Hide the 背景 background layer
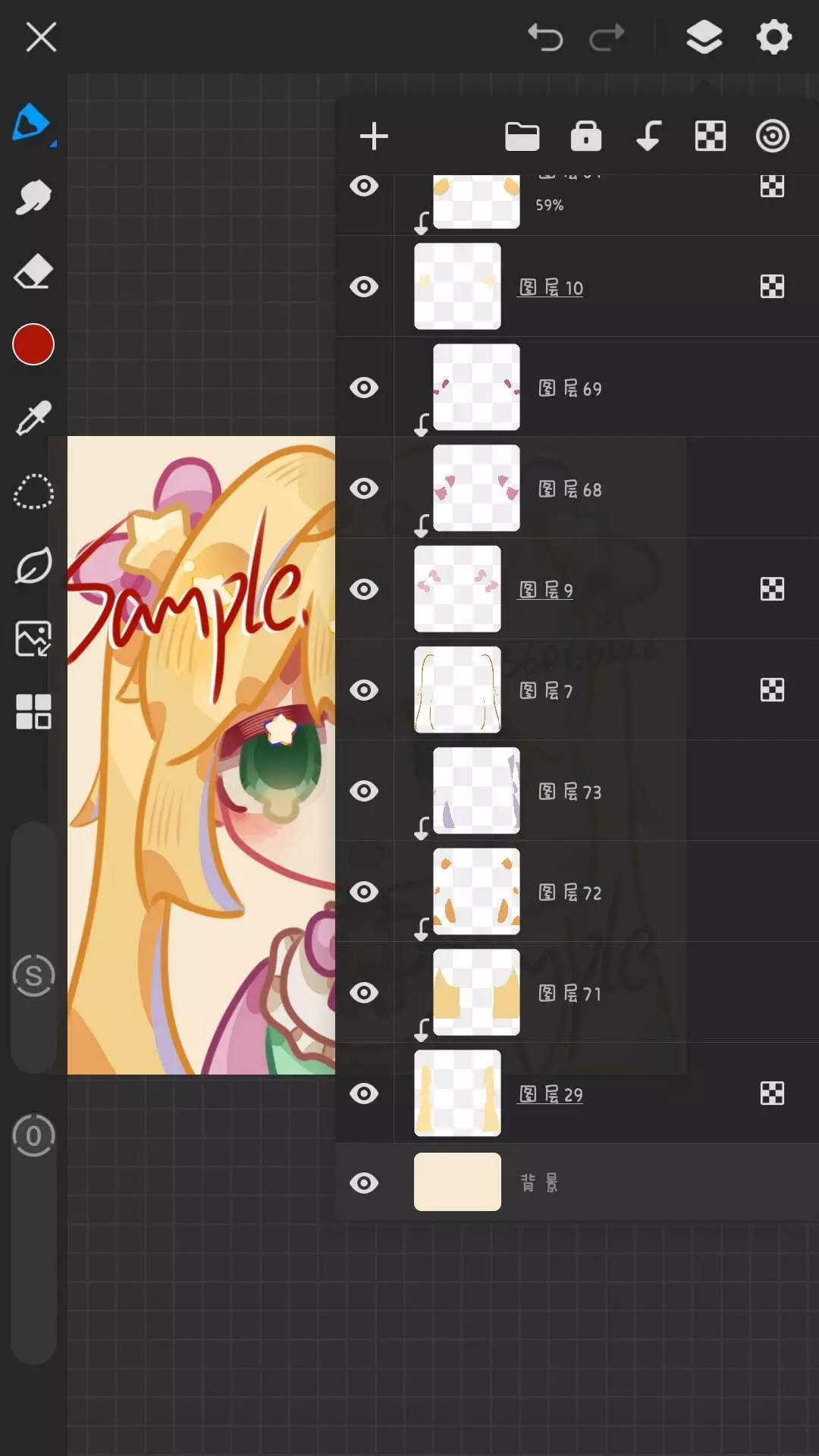Image resolution: width=819 pixels, height=1456 pixels. click(364, 1183)
